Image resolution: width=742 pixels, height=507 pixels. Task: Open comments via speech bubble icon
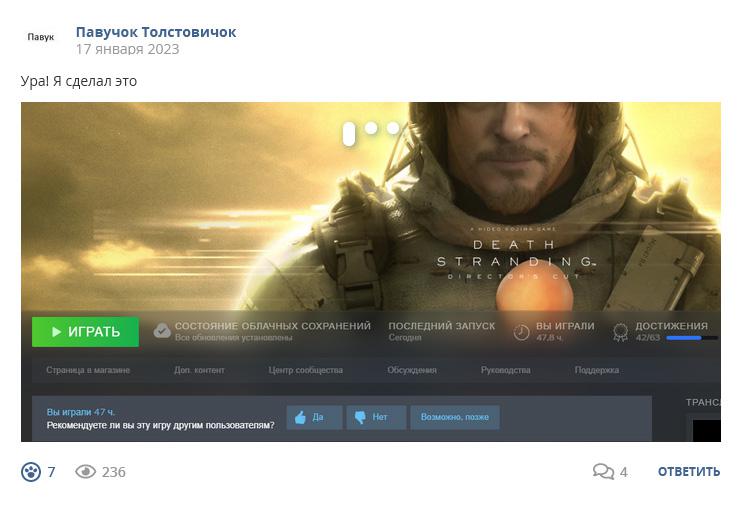pos(603,471)
